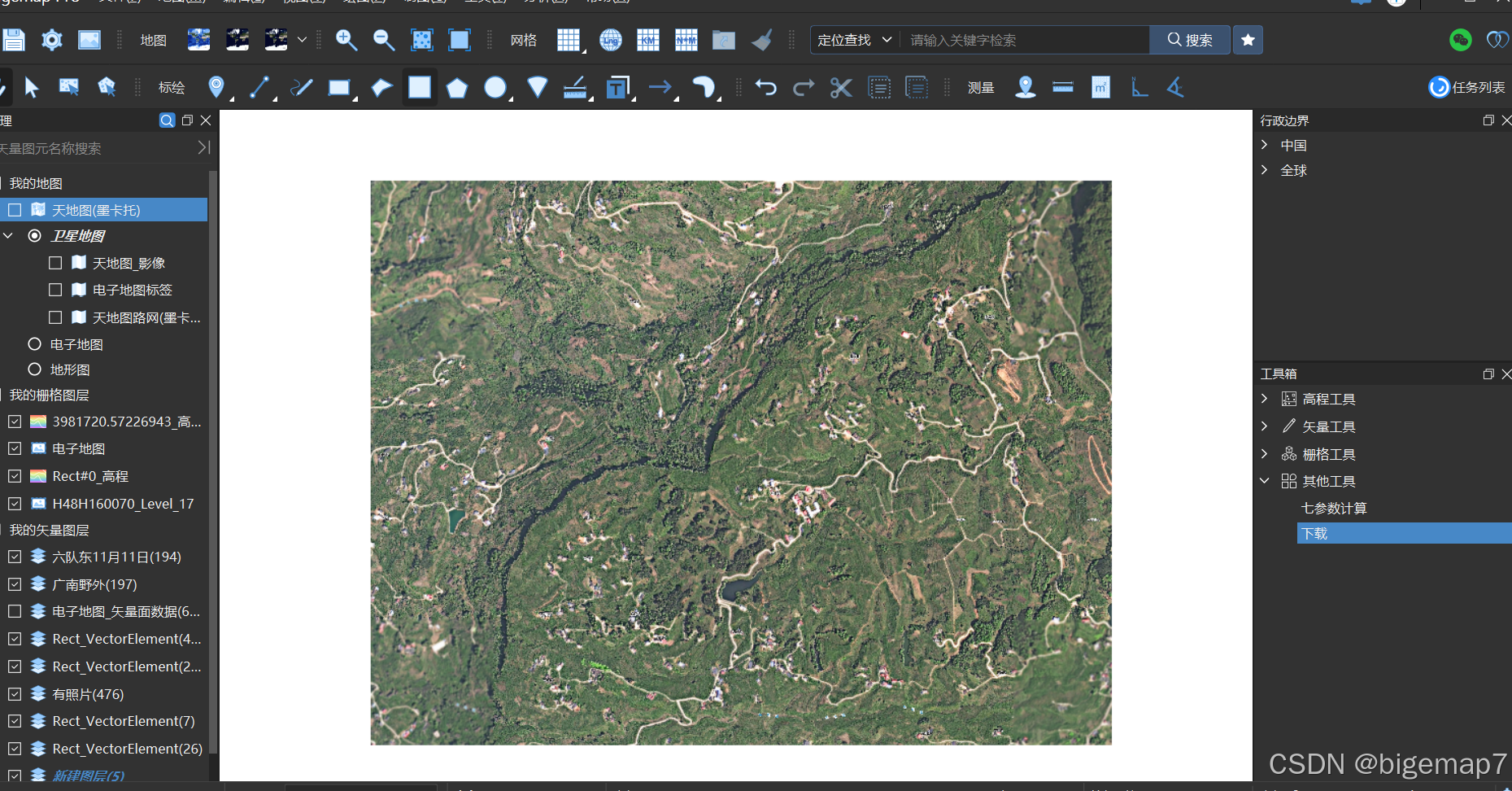This screenshot has height=791, width=1512.
Task: Click the undo arrow icon
Action: coord(765,87)
